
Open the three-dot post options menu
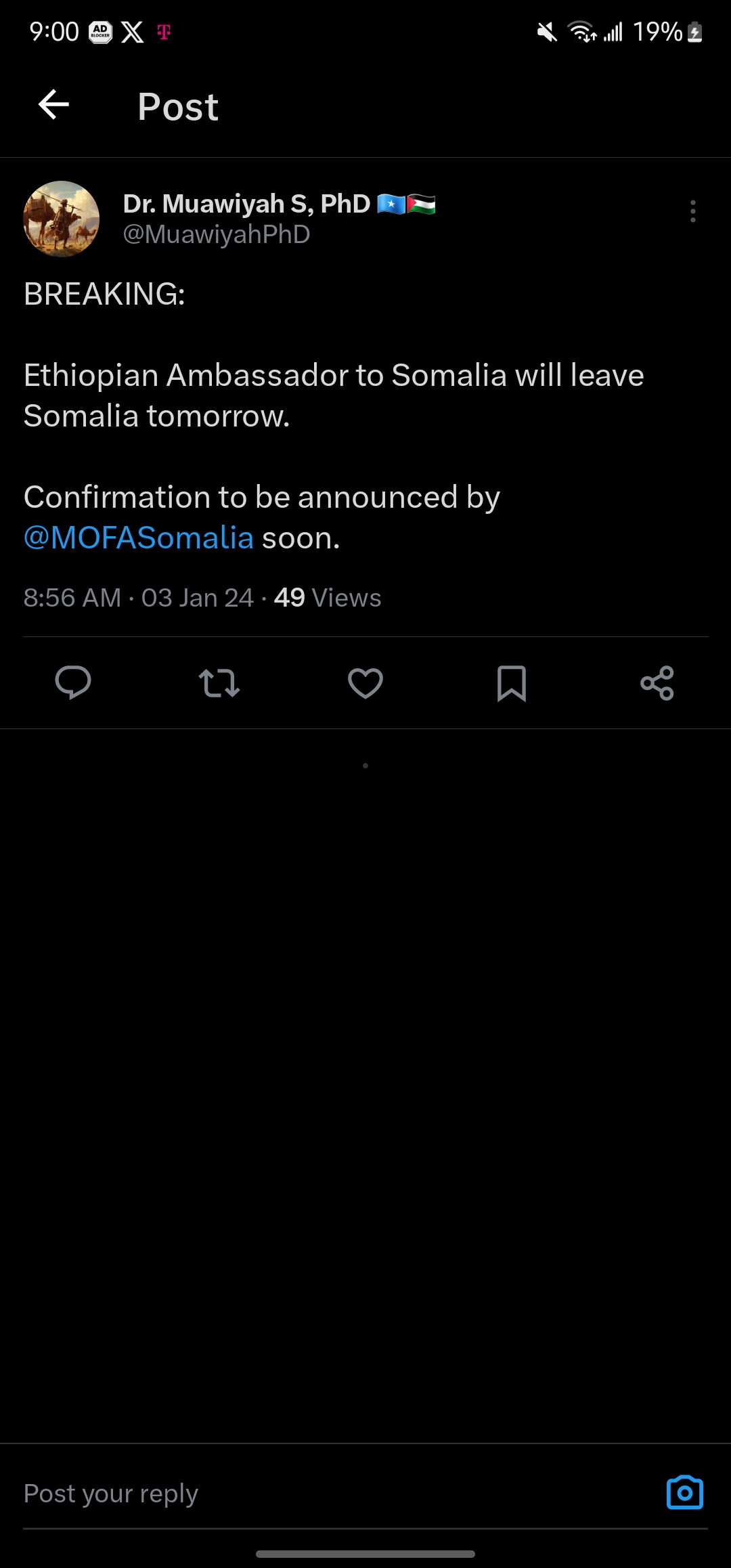692,211
